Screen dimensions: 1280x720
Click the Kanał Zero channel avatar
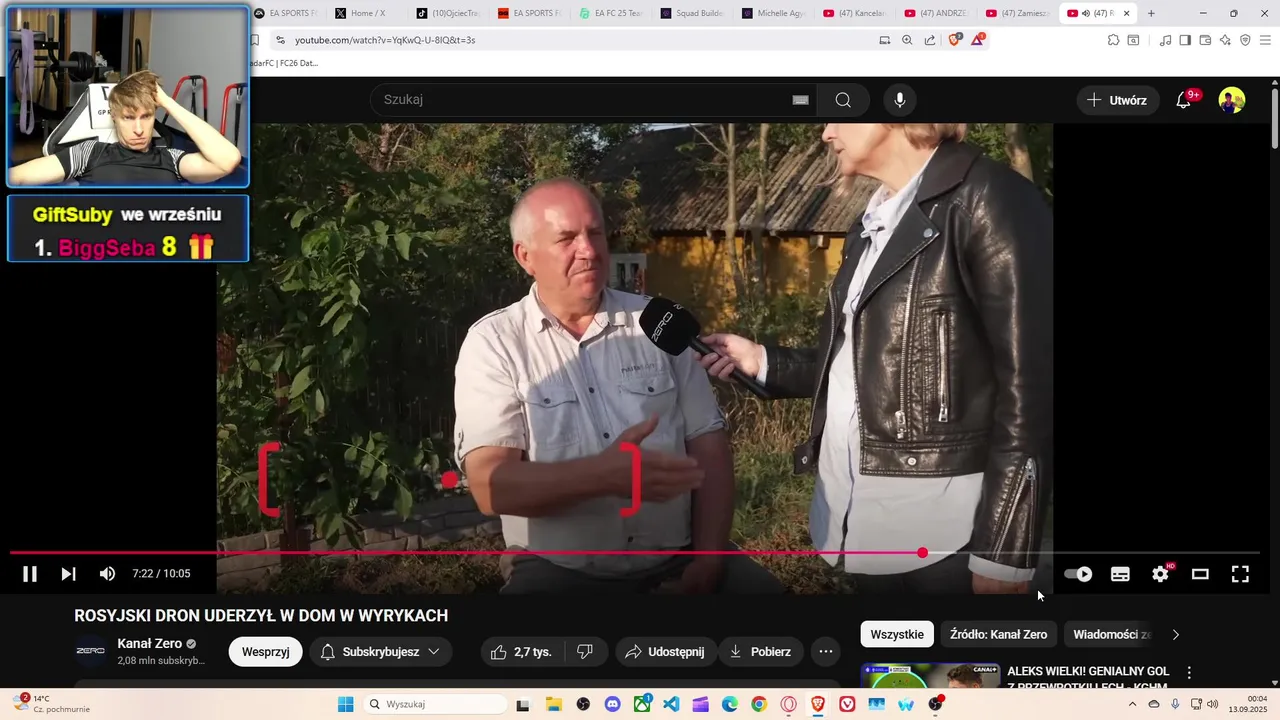[91, 651]
